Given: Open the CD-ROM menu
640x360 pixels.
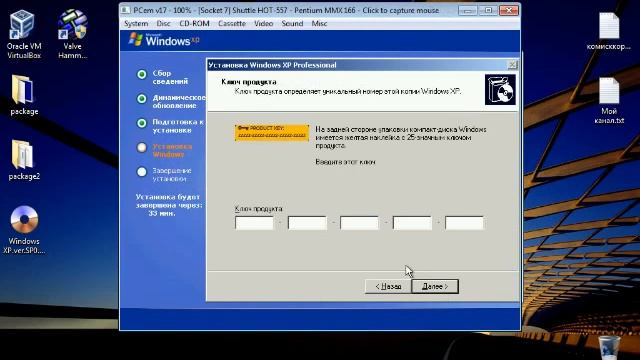Looking at the screenshot, I should tap(194, 24).
